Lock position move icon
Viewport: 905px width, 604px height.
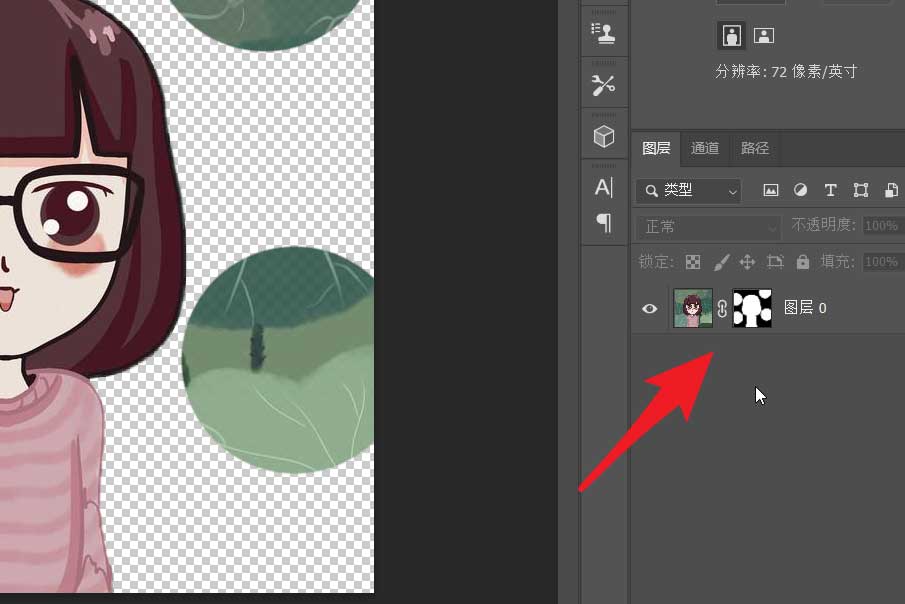click(x=747, y=262)
